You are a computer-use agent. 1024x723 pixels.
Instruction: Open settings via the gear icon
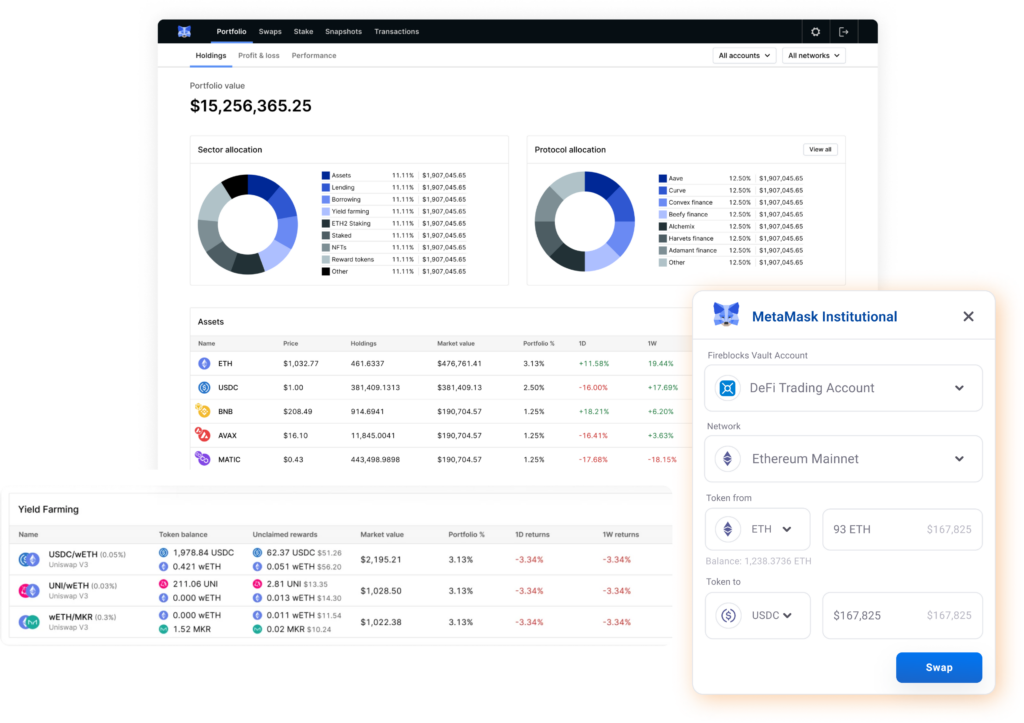point(815,31)
